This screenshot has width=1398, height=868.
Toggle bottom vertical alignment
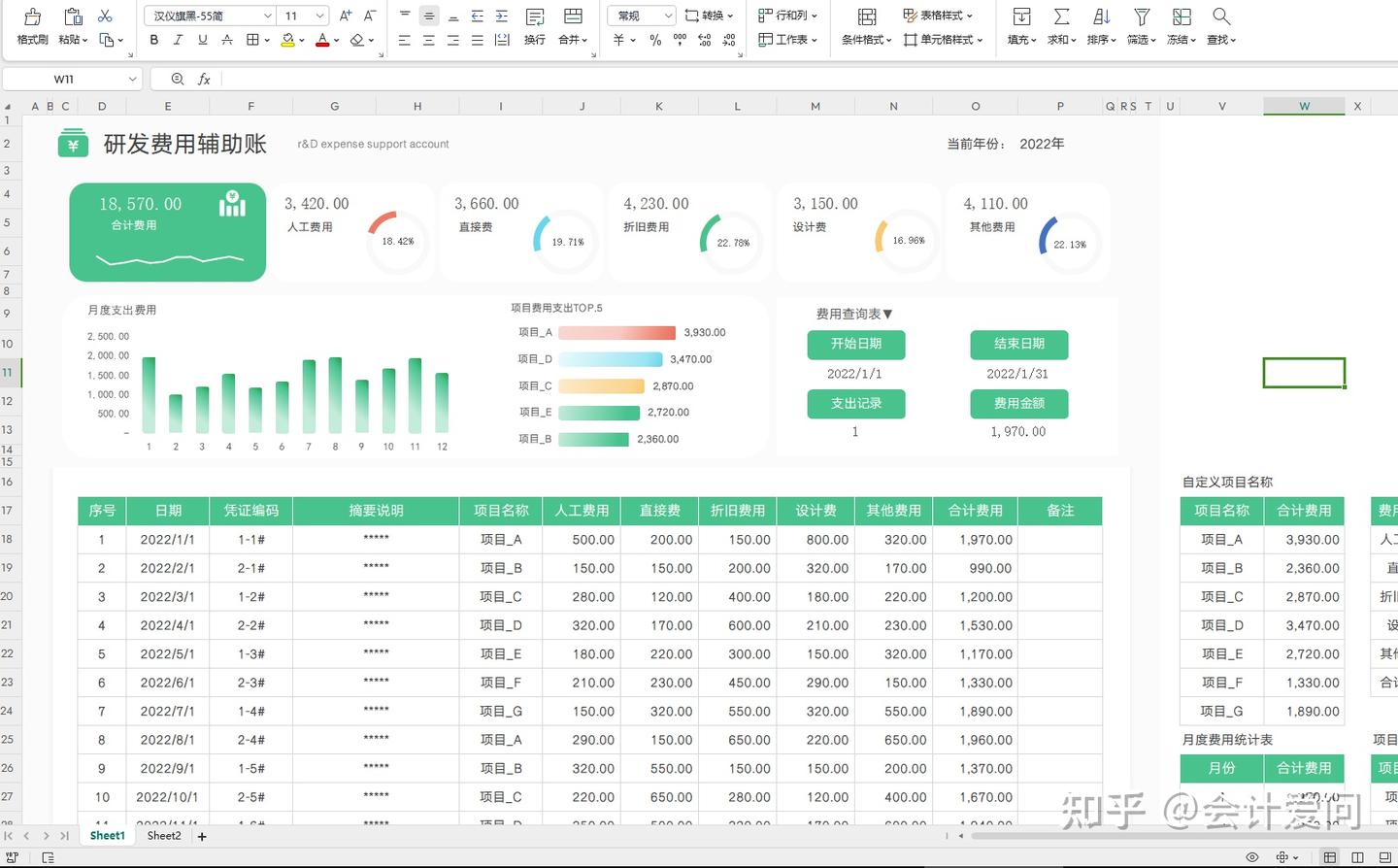click(x=453, y=16)
